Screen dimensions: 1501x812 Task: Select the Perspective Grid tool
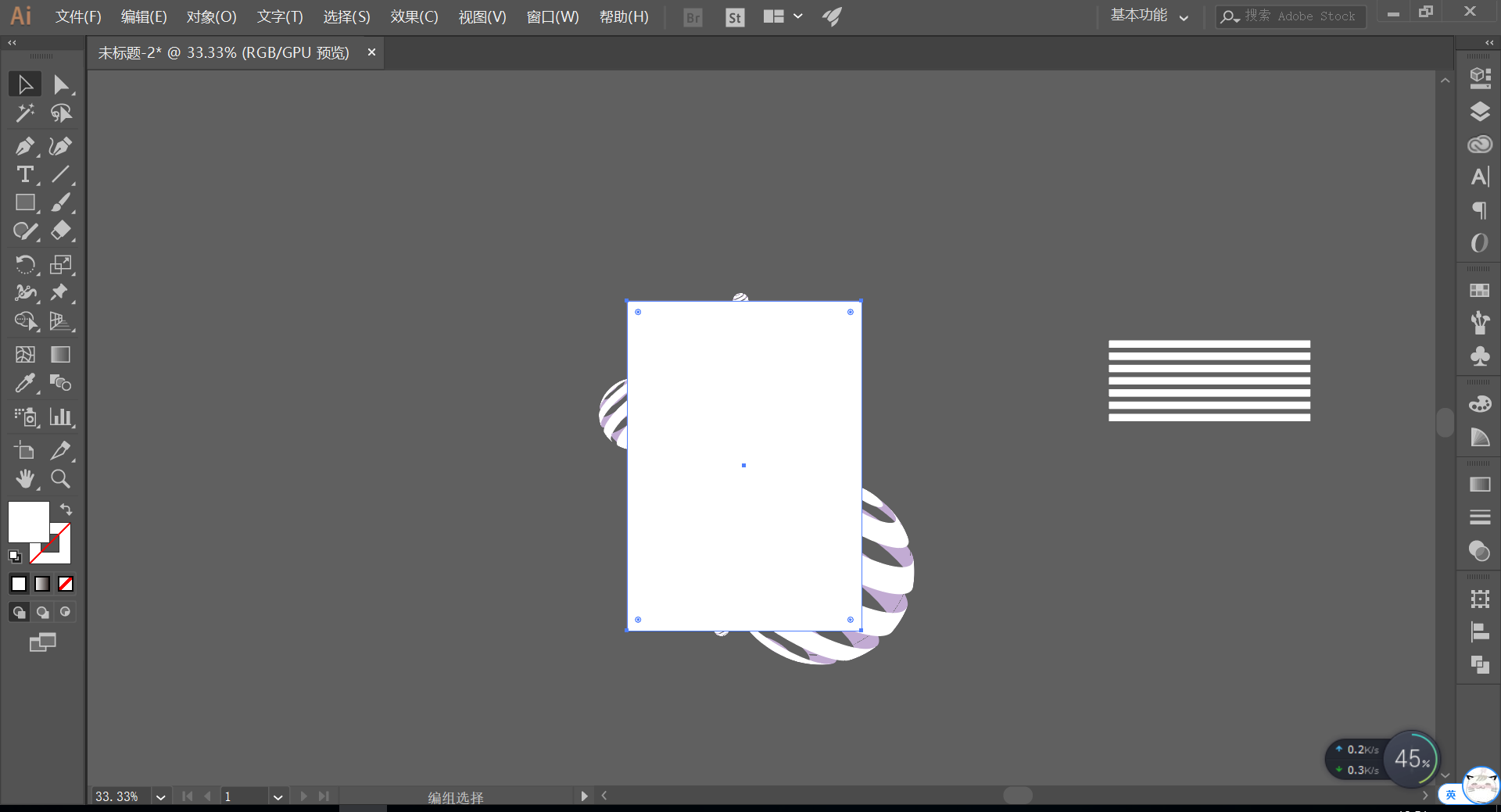(x=61, y=321)
